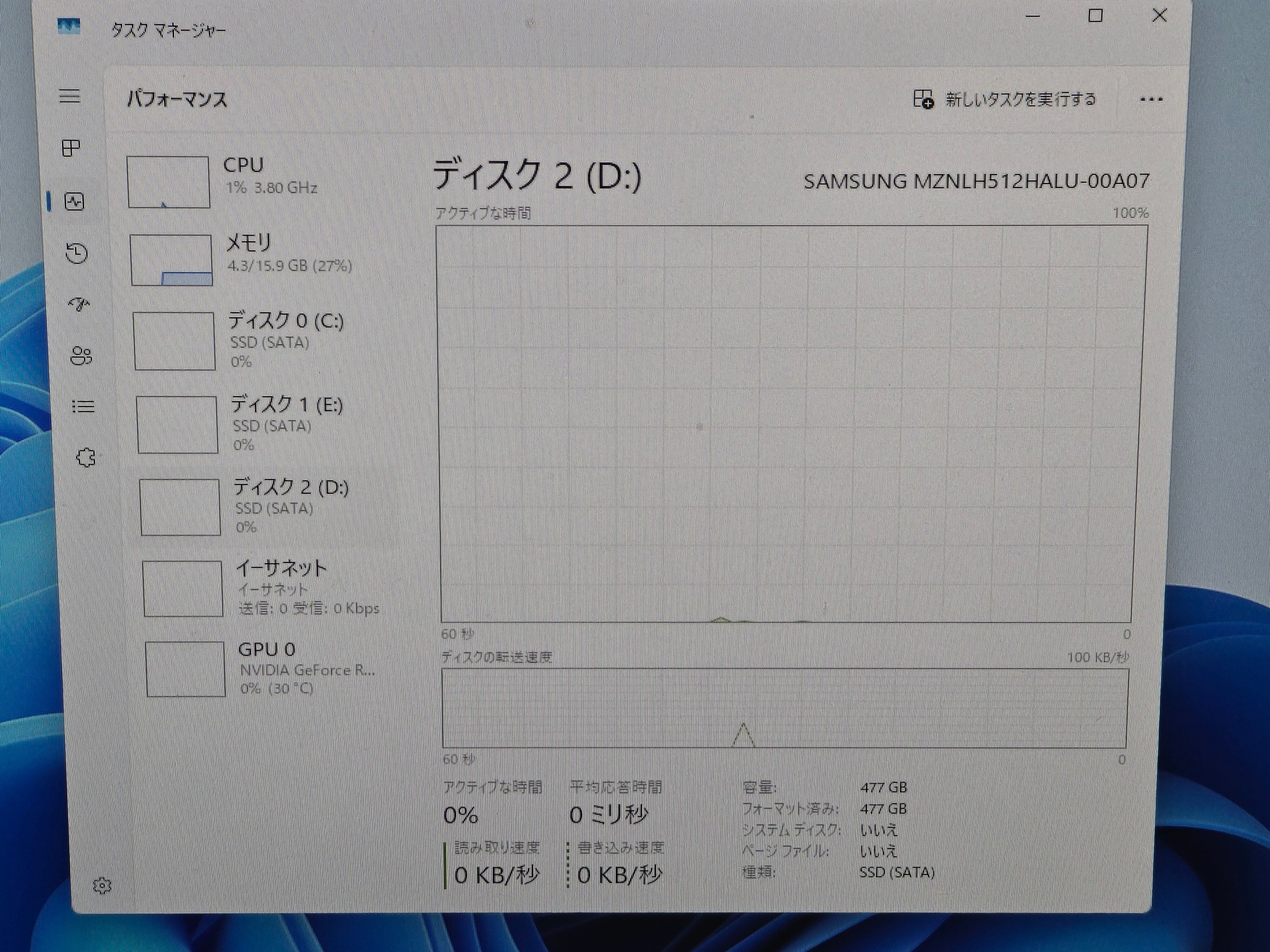
Task: Open the three-dot more options menu
Action: (x=1151, y=100)
